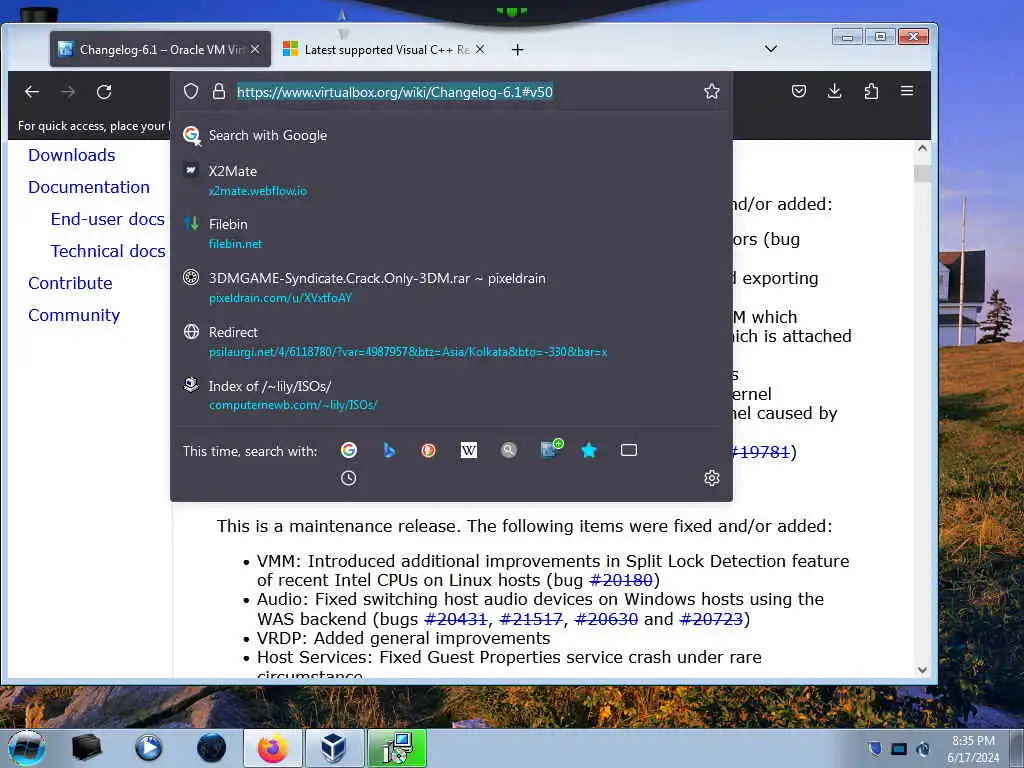This screenshot has width=1024, height=768.
Task: Open Firefox from the taskbar
Action: click(x=272, y=748)
